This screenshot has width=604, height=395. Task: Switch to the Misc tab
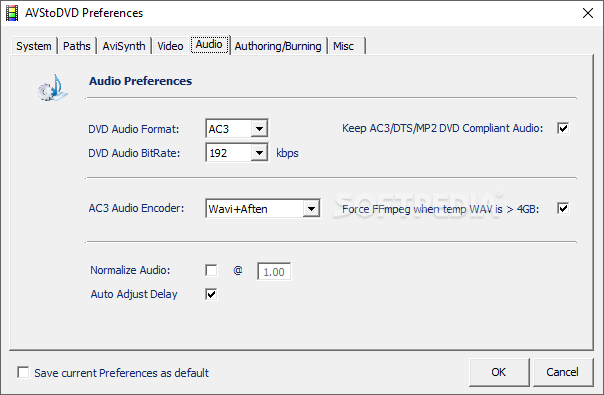[344, 46]
